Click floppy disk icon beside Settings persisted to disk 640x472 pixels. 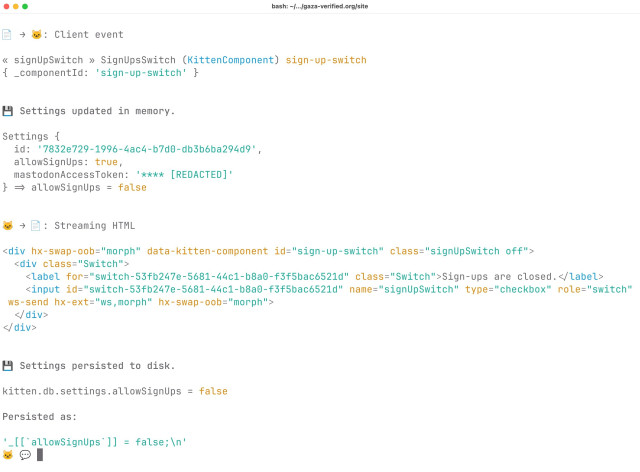[x=7, y=366]
